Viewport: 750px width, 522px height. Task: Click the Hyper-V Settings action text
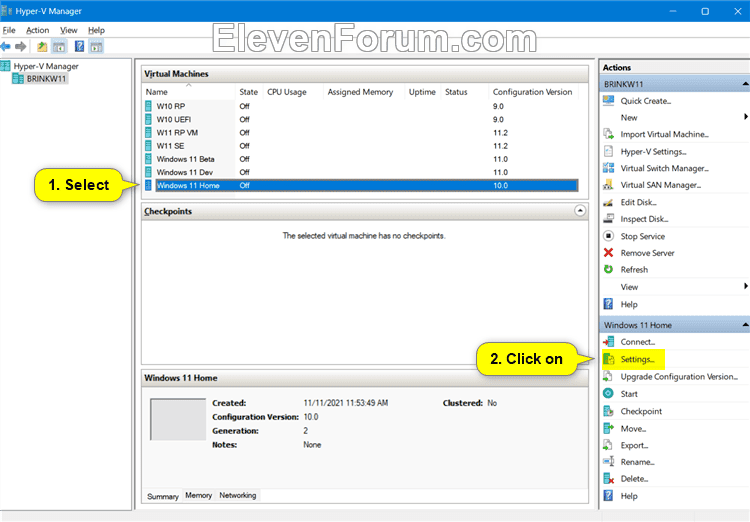click(x=653, y=152)
